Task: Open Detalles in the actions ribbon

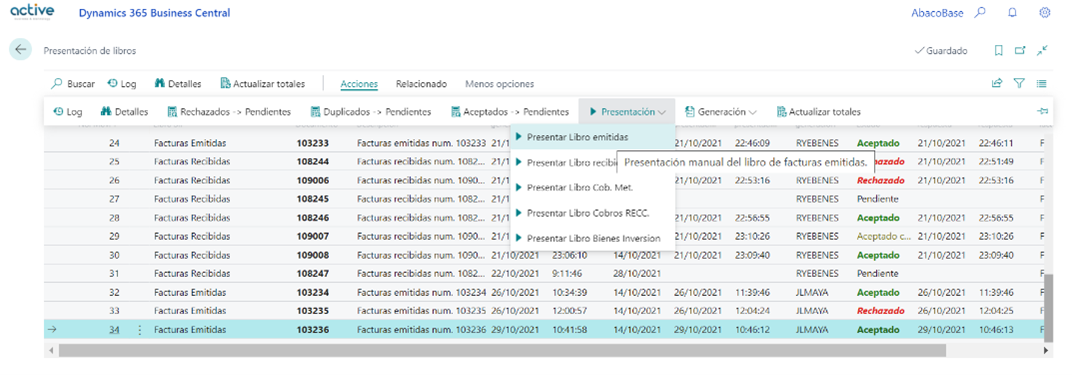Action: click(x=124, y=111)
